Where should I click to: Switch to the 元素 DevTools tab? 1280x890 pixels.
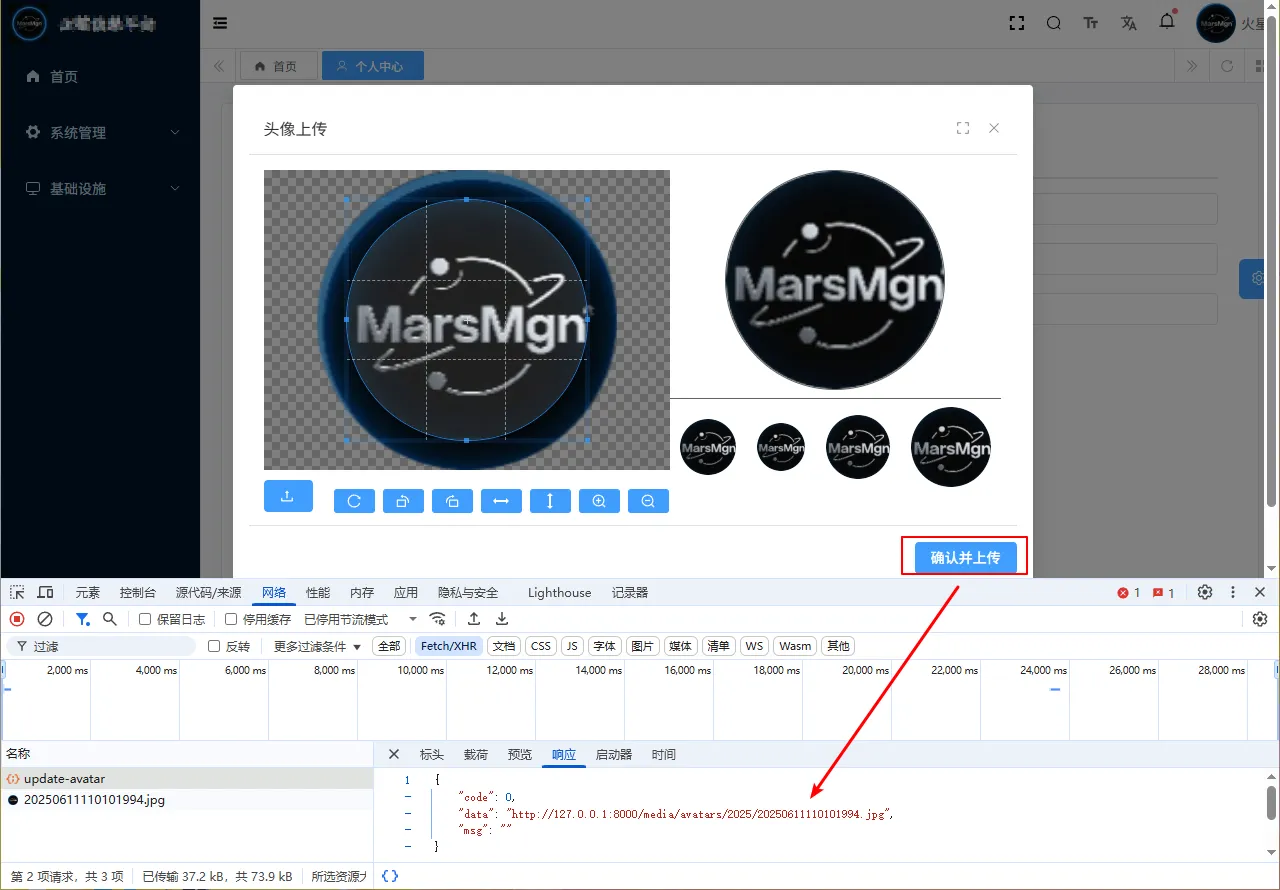pyautogui.click(x=88, y=592)
